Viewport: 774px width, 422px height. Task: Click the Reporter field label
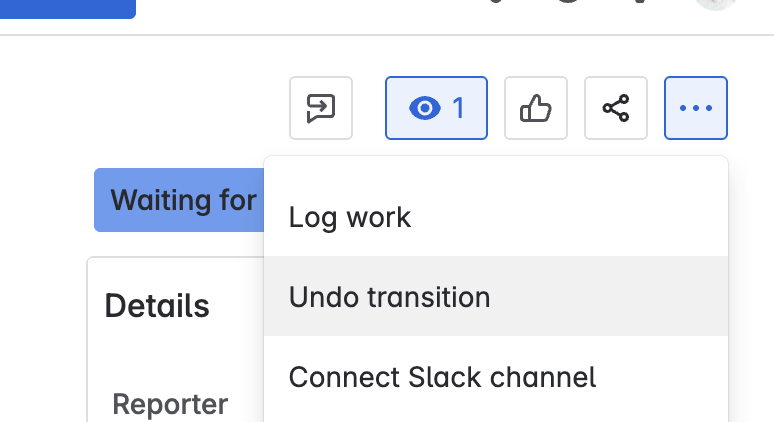click(170, 404)
